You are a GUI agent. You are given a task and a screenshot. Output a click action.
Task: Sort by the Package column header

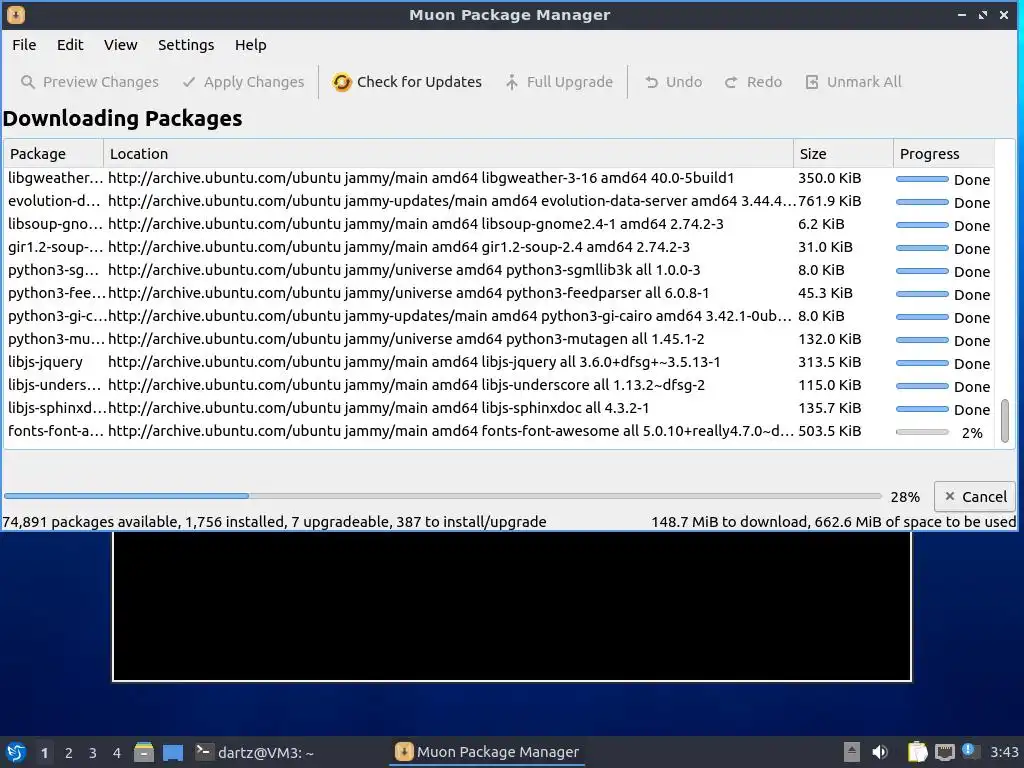click(x=54, y=153)
